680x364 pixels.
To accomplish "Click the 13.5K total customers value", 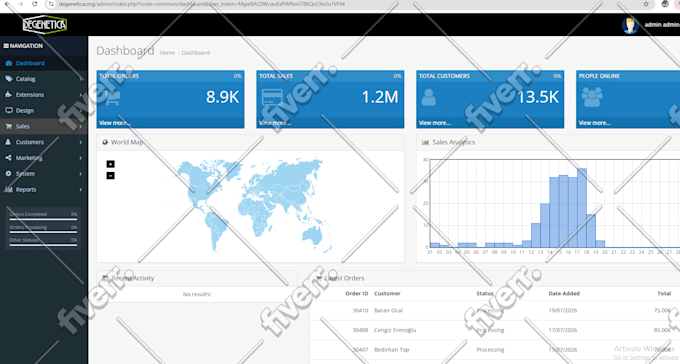I will pos(538,97).
